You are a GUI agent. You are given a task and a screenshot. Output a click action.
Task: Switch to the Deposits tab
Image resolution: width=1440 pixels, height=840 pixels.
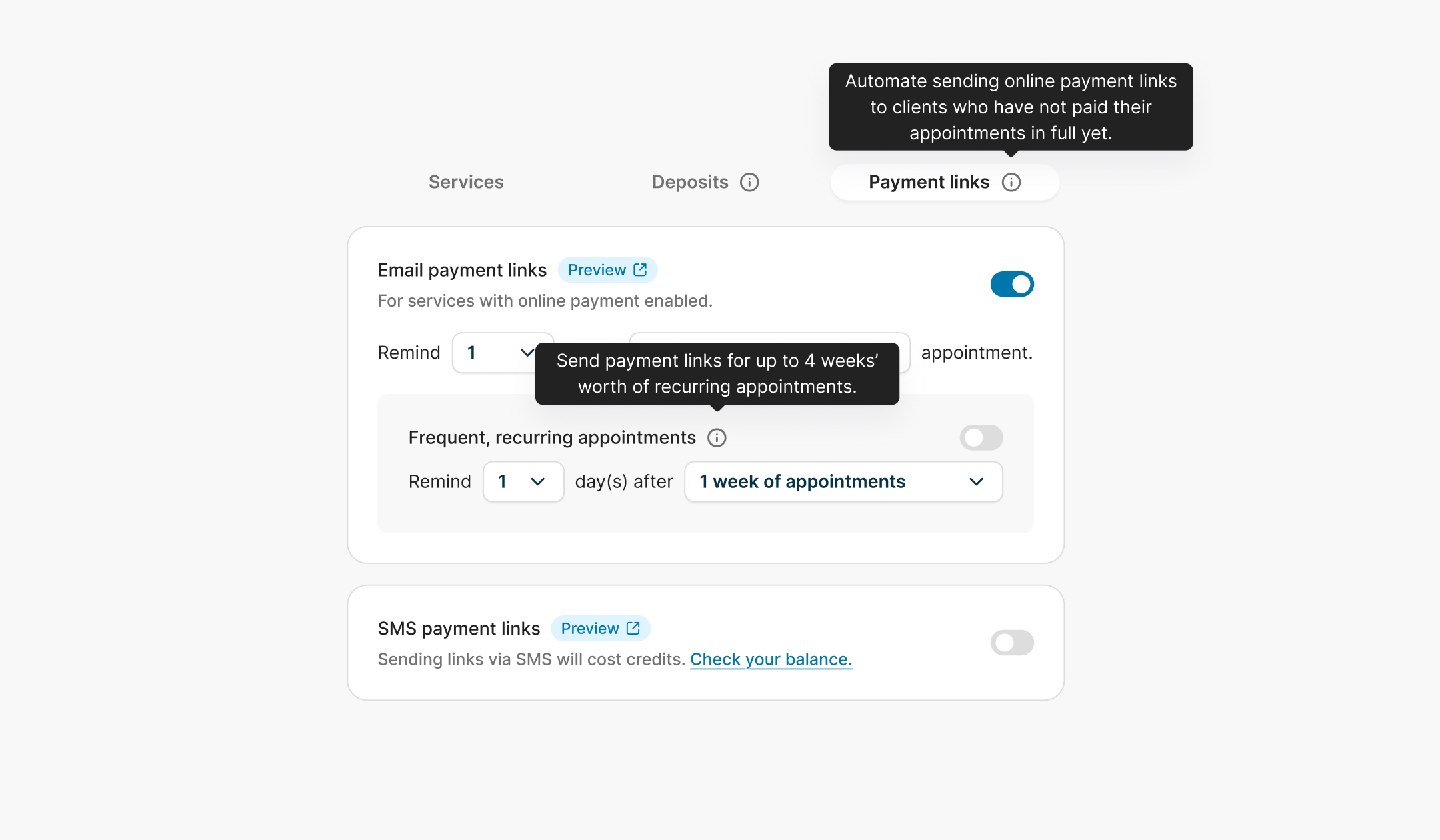690,183
